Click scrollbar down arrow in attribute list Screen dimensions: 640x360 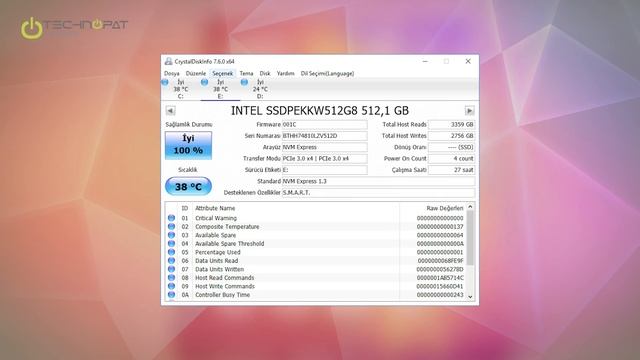click(470, 297)
